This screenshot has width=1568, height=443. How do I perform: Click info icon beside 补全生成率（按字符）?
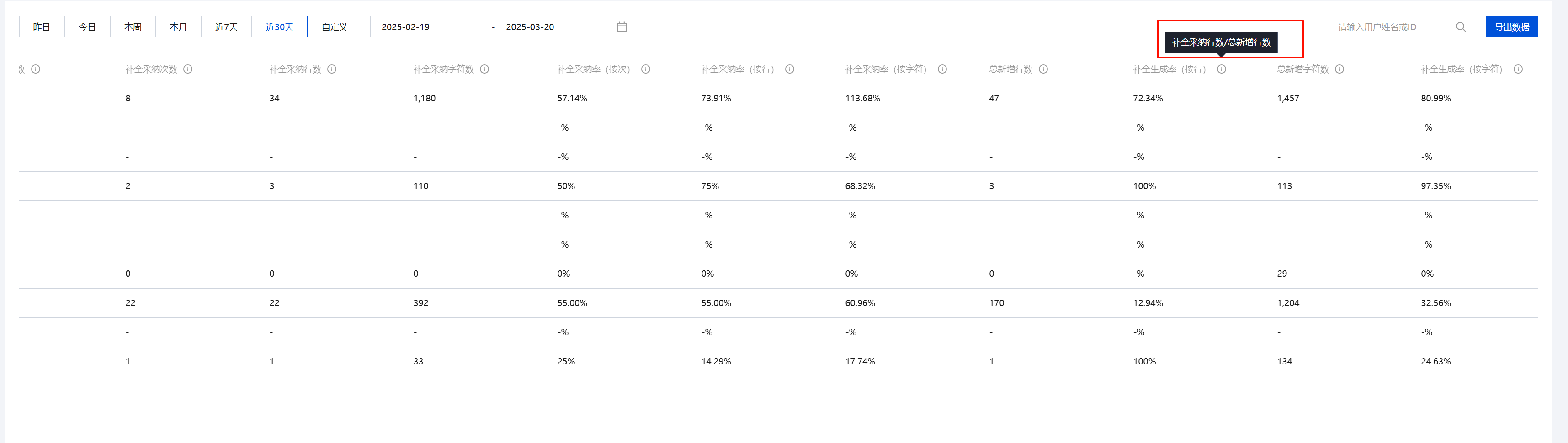pos(1518,69)
